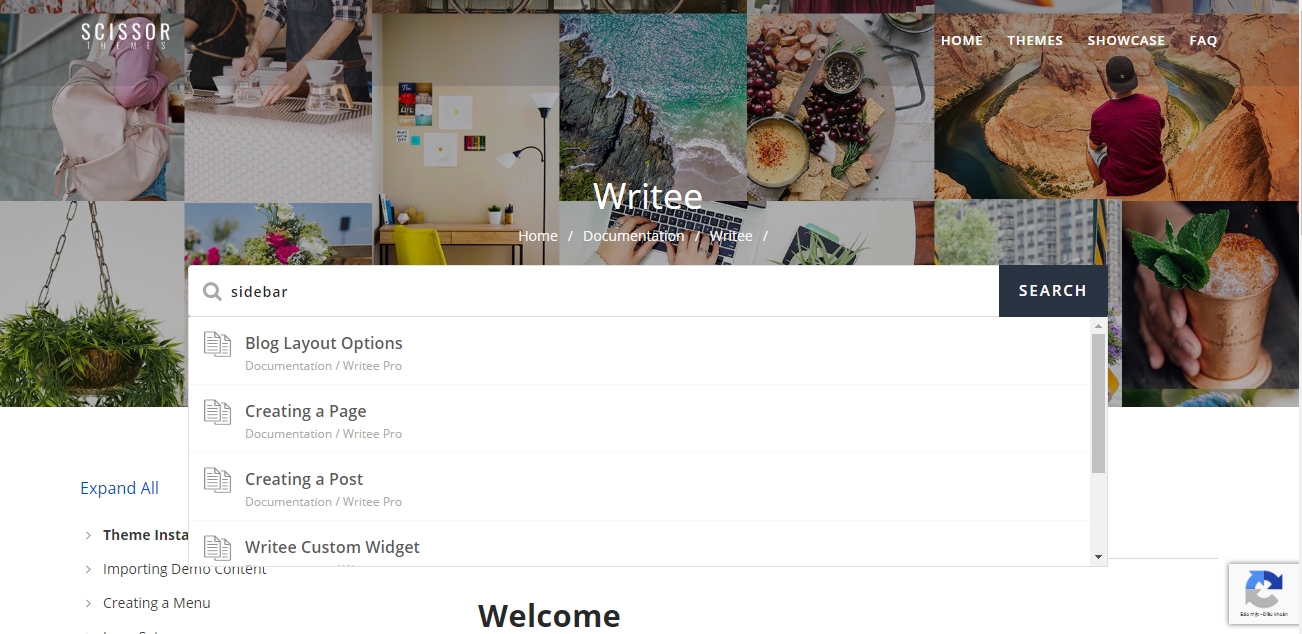Click the suggestions dropdown scrollbar thumb
Image resolution: width=1302 pixels, height=634 pixels.
(1098, 403)
